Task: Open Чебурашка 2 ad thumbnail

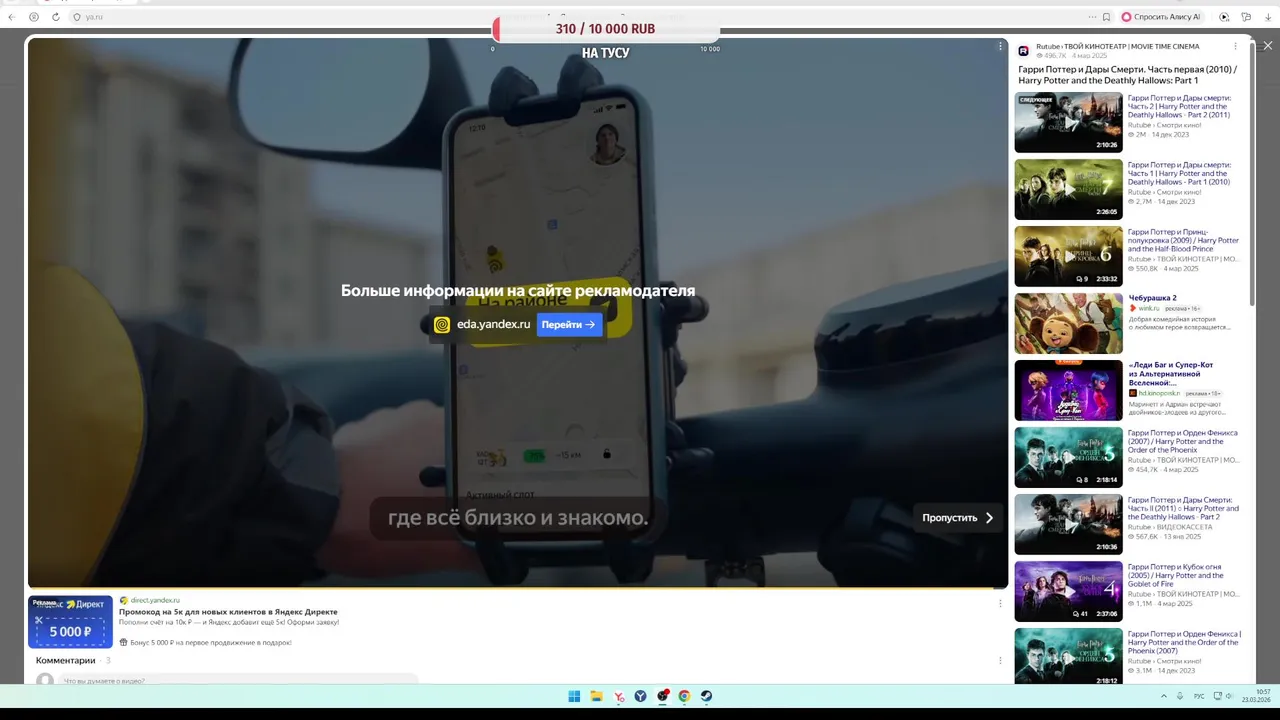Action: click(1068, 323)
